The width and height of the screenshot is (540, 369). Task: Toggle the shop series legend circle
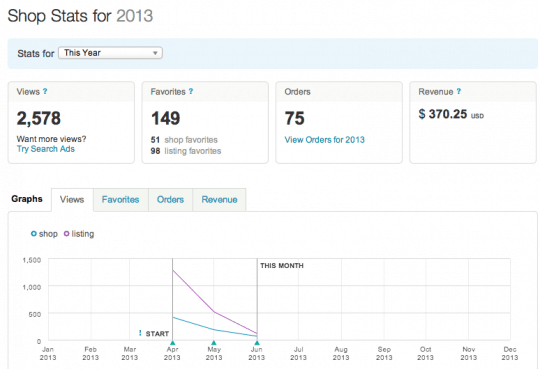34,234
